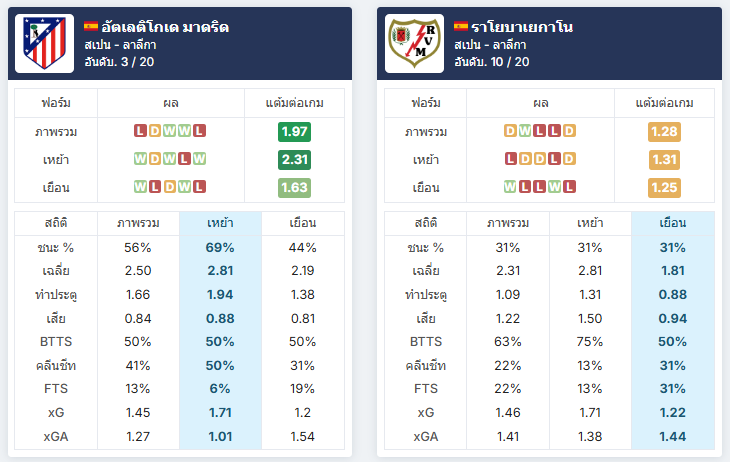Click the 1.25 away points badge
This screenshot has height=462, width=730.
click(664, 188)
